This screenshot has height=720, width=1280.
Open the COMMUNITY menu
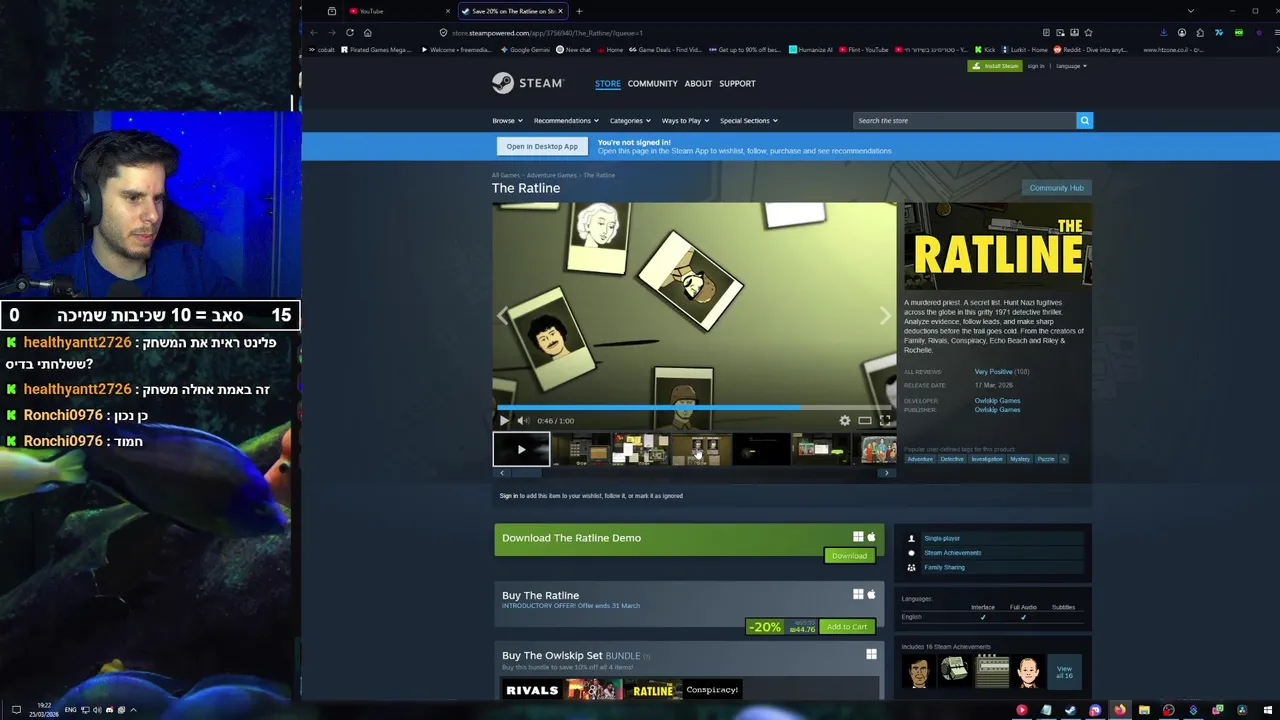pos(652,84)
